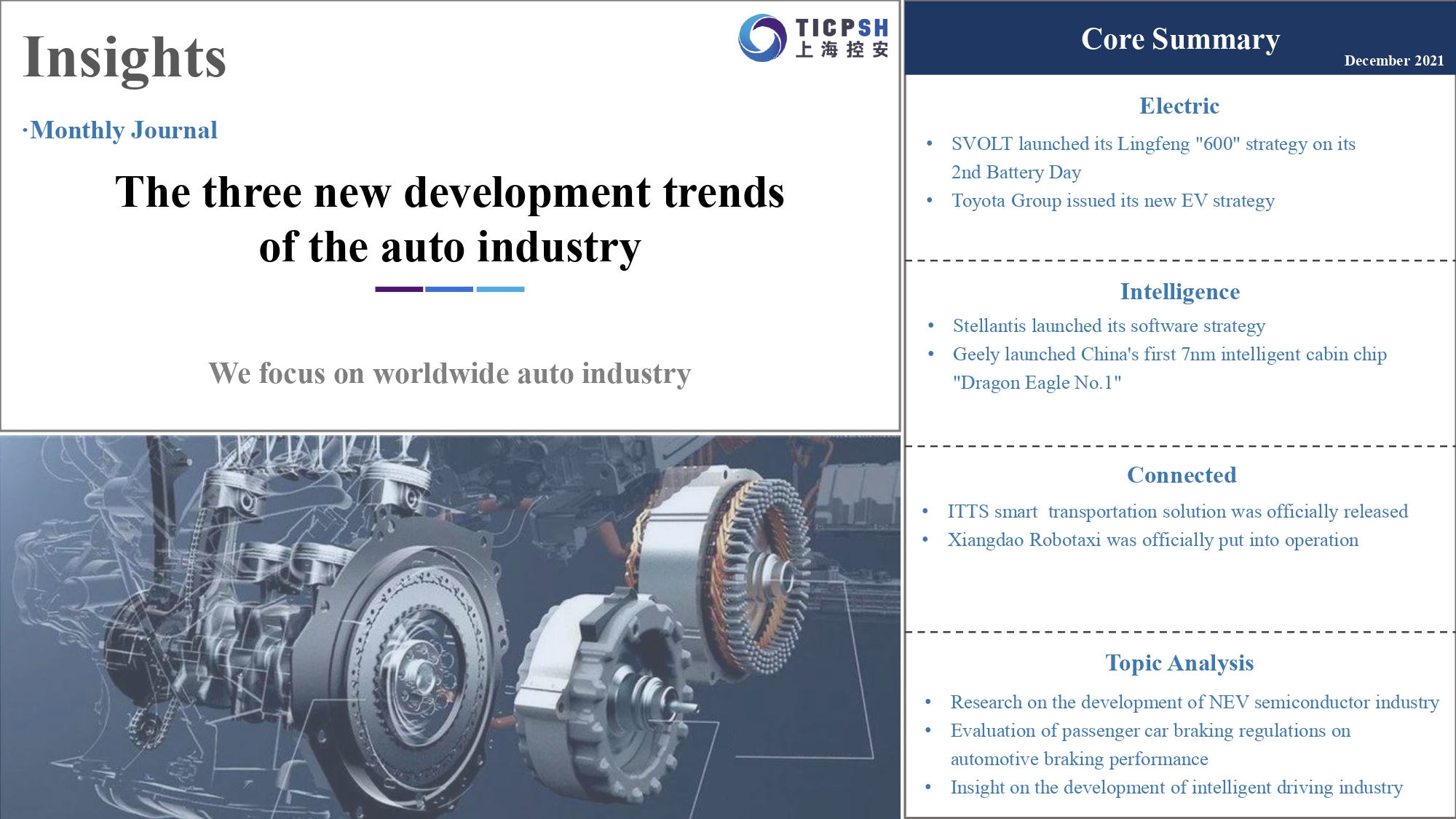Image resolution: width=1456 pixels, height=819 pixels.
Task: Click the engine and motor photo
Action: 449,626
